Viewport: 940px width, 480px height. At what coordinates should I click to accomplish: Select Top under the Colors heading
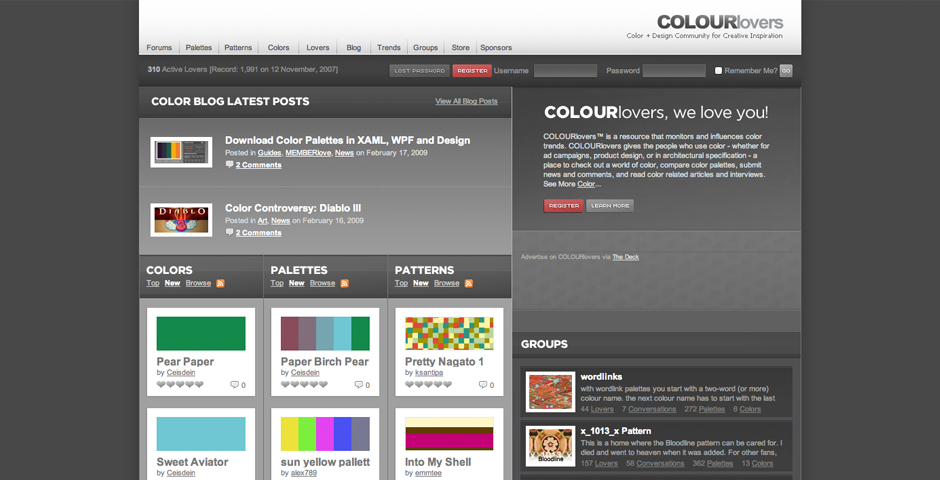(153, 283)
